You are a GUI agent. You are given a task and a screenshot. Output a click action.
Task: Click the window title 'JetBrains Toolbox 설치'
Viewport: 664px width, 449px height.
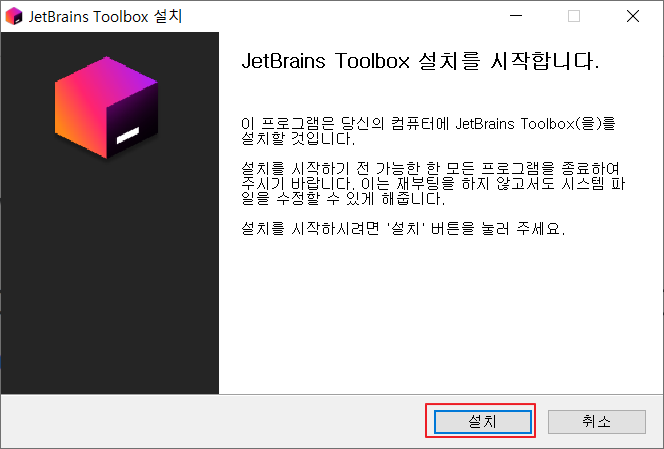tap(105, 17)
